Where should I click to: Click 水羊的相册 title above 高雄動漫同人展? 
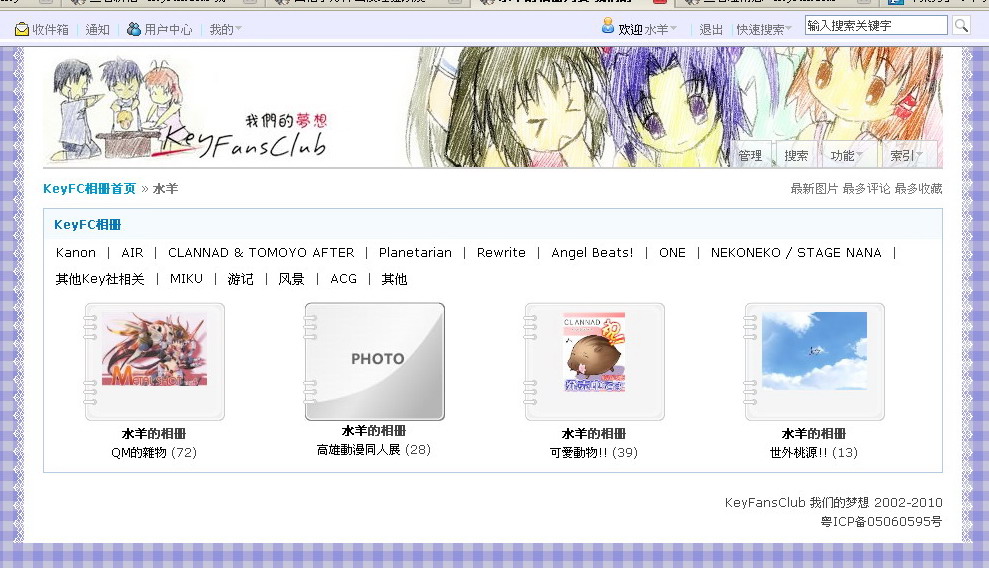coord(374,431)
